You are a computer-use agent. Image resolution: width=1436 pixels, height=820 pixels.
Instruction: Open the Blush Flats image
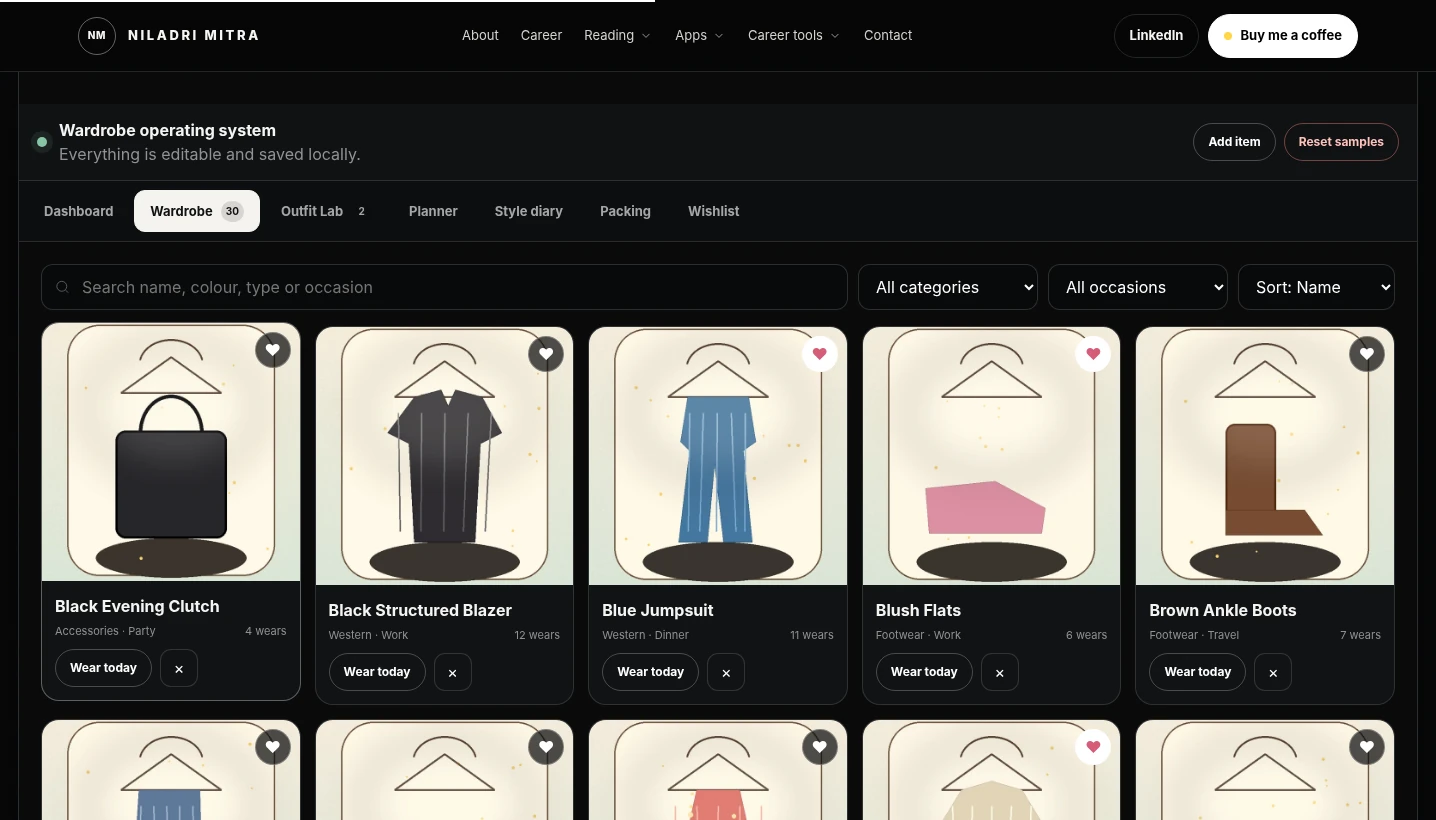coord(991,456)
